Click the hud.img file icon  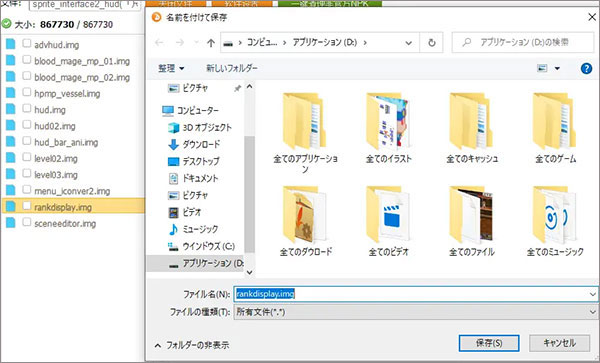pos(10,109)
